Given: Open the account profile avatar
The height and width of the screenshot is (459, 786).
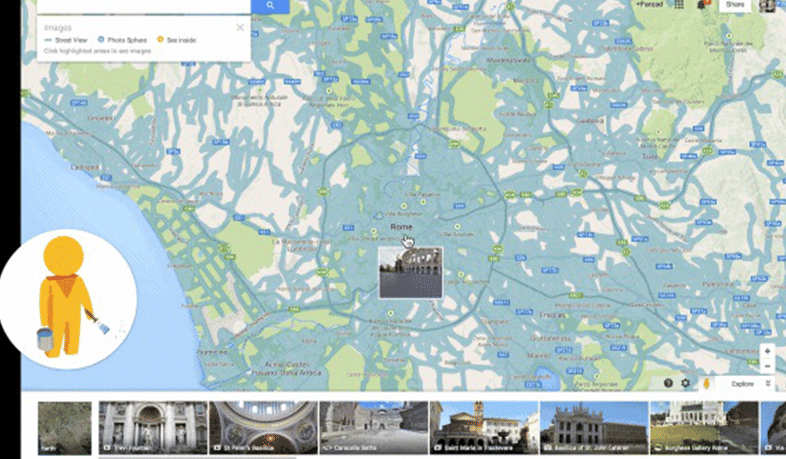Looking at the screenshot, I should coord(767,5).
